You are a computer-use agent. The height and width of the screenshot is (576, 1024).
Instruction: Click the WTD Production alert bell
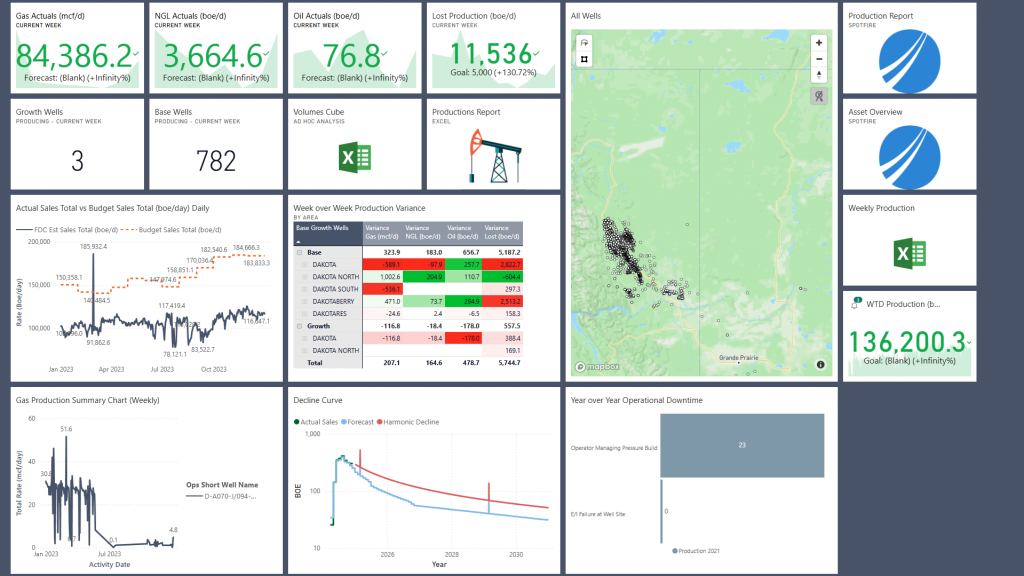(858, 302)
